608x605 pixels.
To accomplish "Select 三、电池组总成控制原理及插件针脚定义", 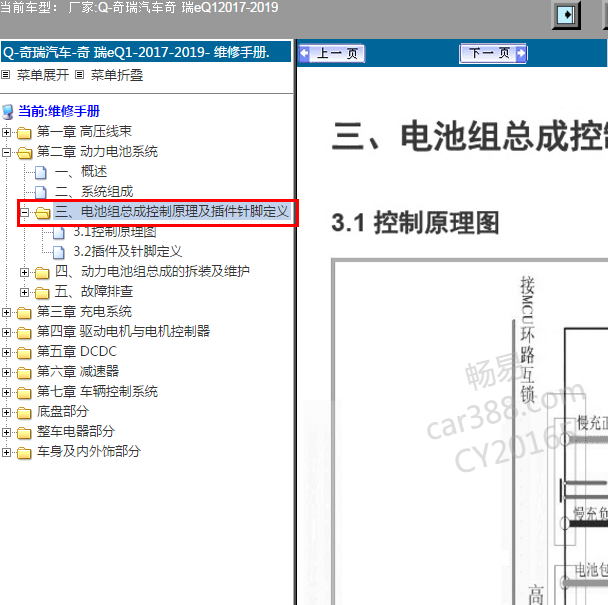I will pos(172,211).
